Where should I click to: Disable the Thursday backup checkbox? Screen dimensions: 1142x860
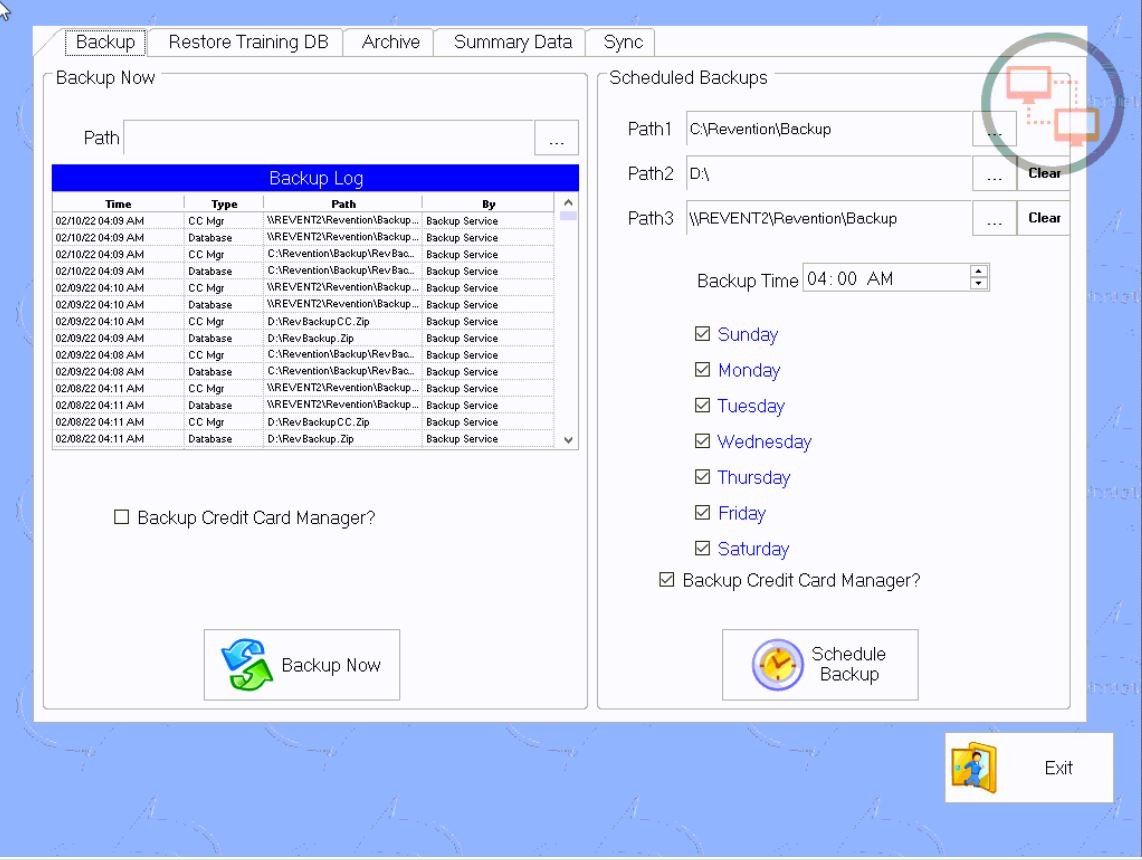click(702, 476)
